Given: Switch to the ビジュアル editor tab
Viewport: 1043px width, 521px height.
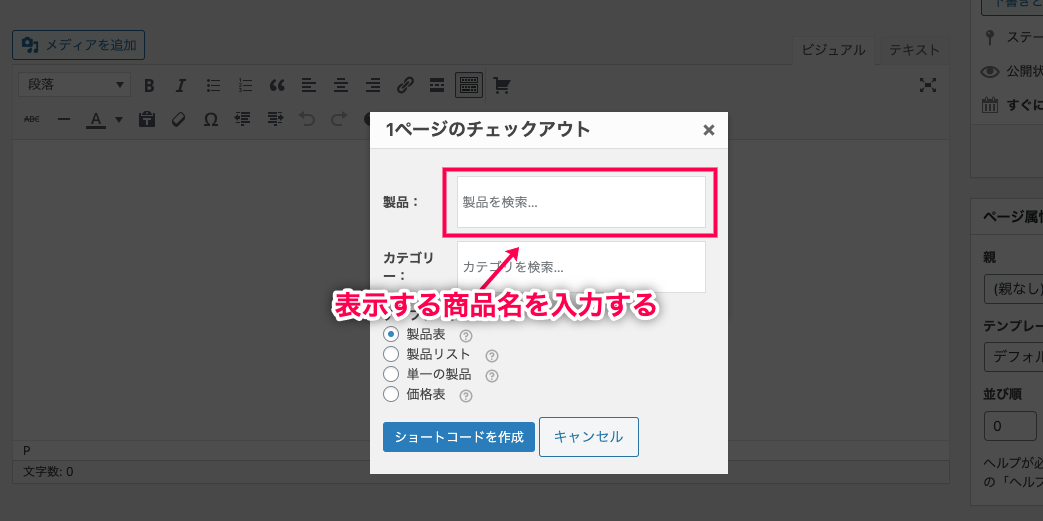Looking at the screenshot, I should (x=833, y=50).
